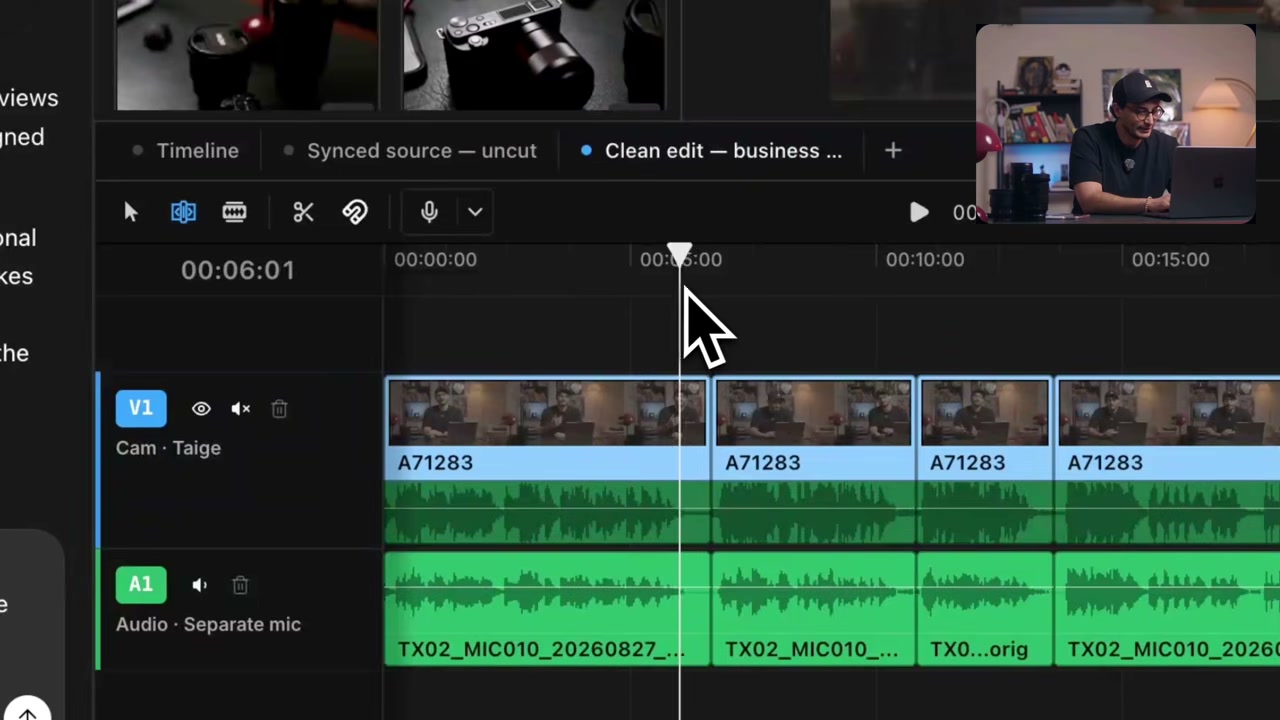The image size is (1280, 720).
Task: Mute the A1 Separate mic track
Action: [200, 585]
